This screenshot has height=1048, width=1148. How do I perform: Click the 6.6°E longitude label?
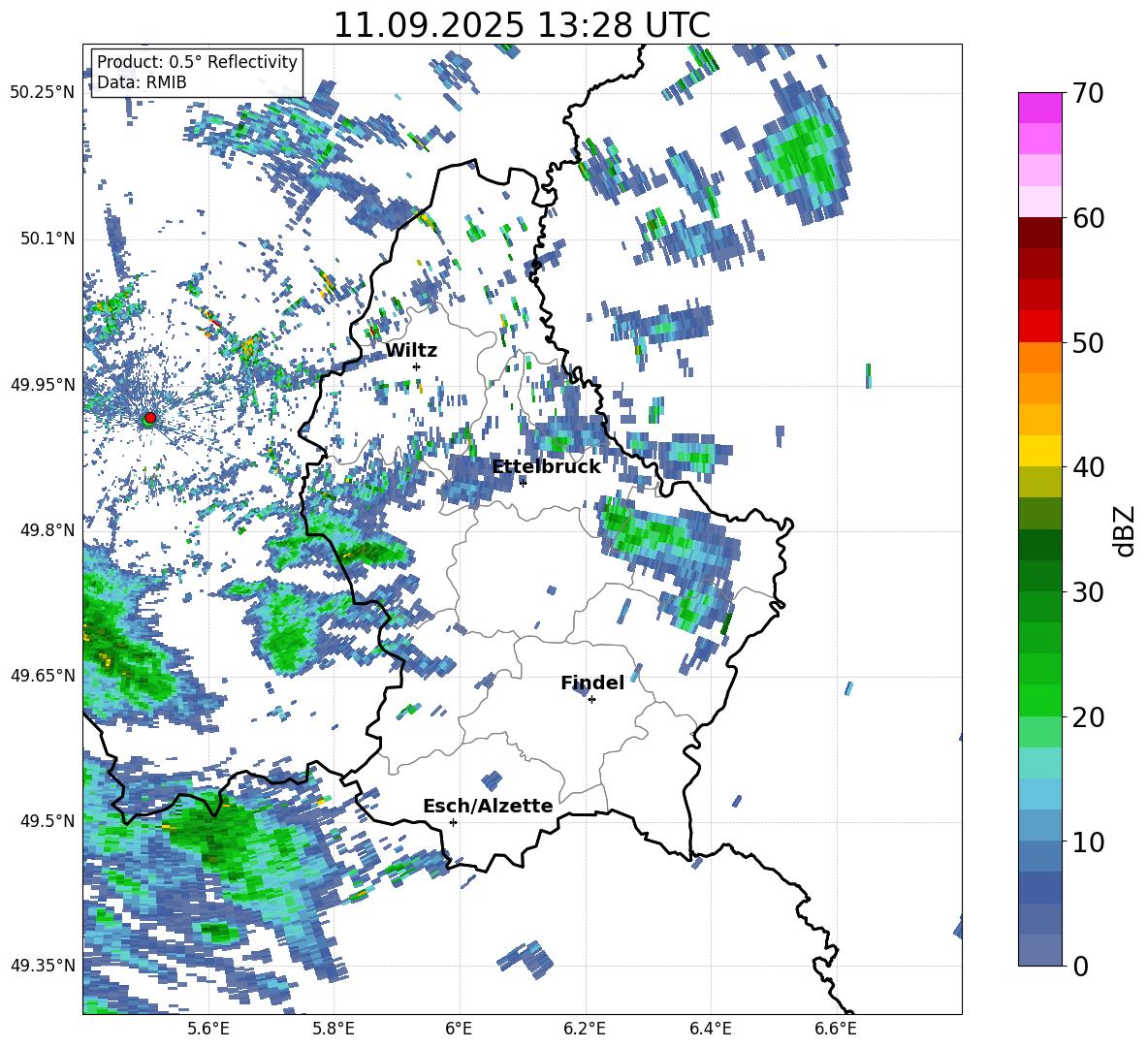point(836,1029)
